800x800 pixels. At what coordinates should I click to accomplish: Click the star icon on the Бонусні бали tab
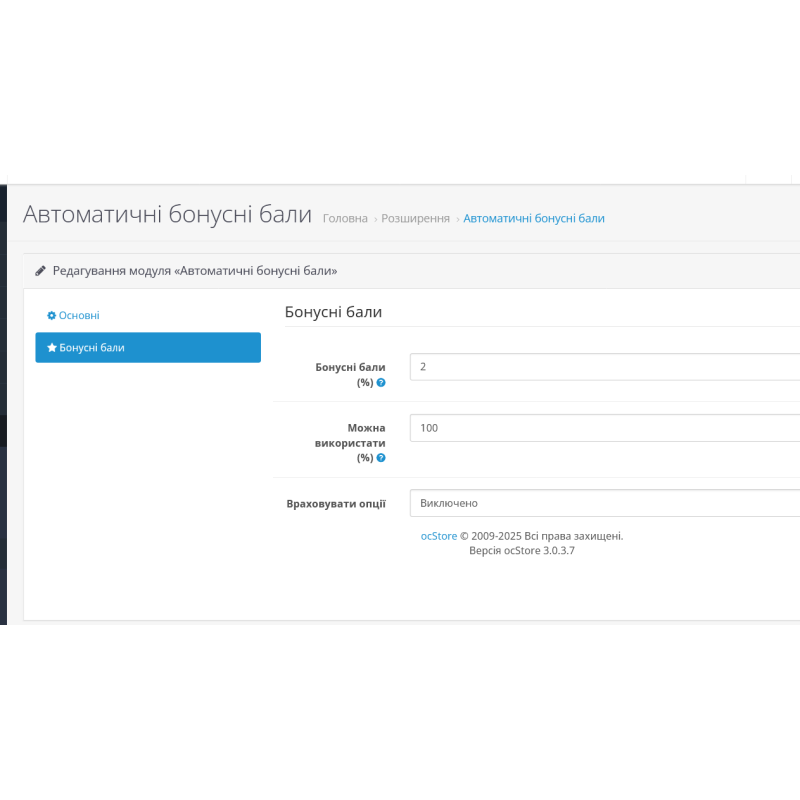[x=52, y=347]
